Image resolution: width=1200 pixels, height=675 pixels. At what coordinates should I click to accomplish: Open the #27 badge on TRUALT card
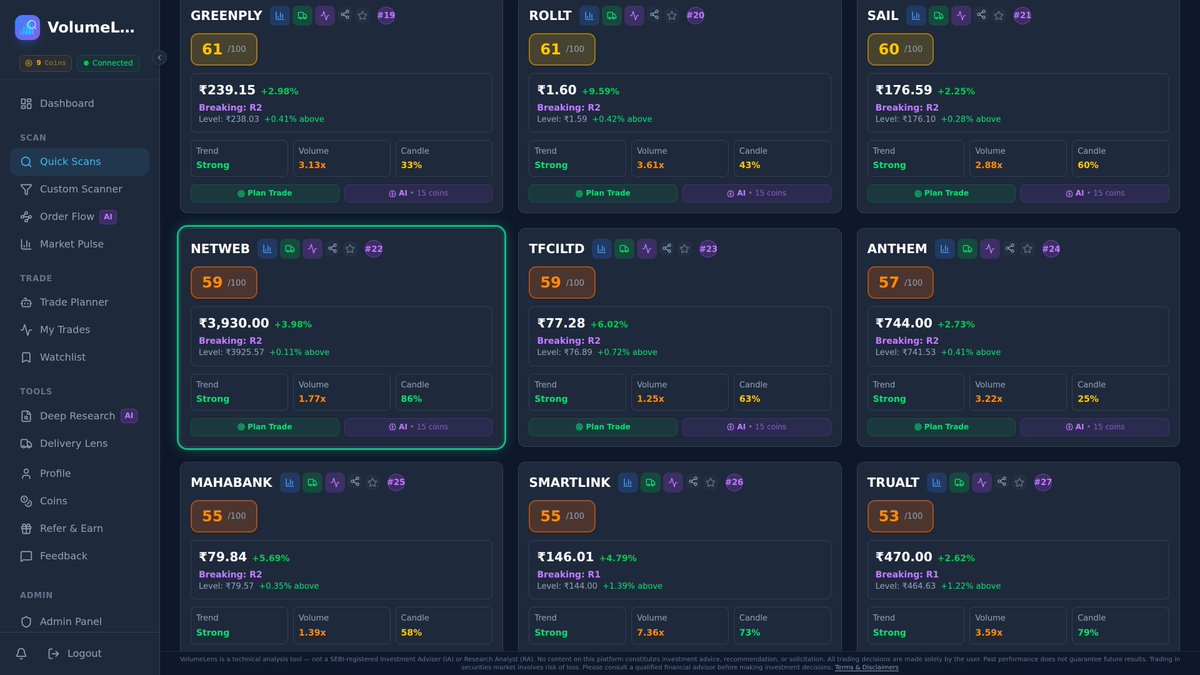(1043, 482)
